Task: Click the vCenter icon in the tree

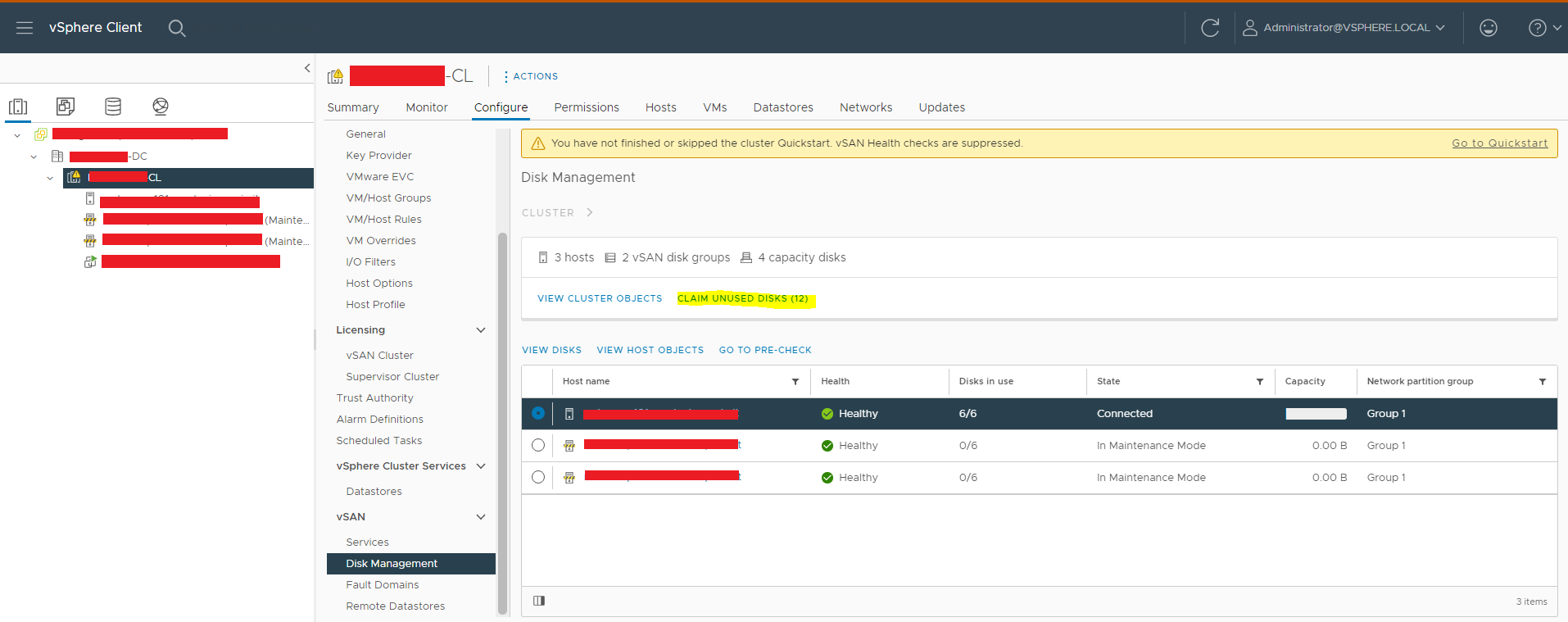Action: tap(40, 134)
